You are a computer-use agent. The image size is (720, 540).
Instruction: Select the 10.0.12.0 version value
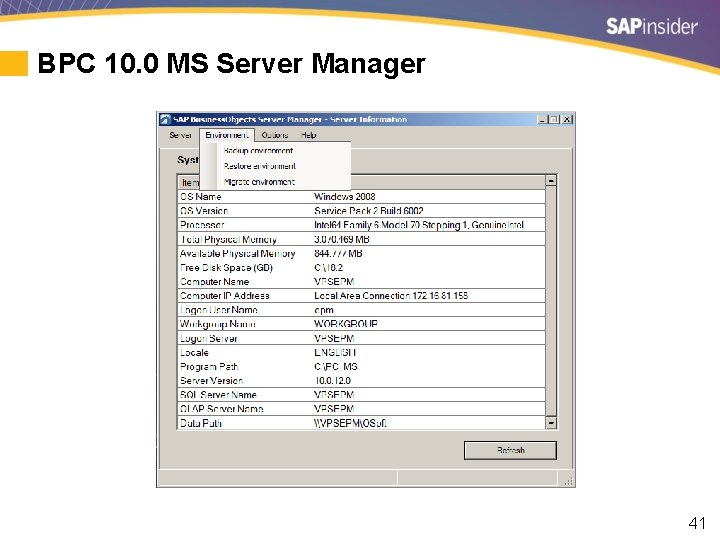click(333, 381)
